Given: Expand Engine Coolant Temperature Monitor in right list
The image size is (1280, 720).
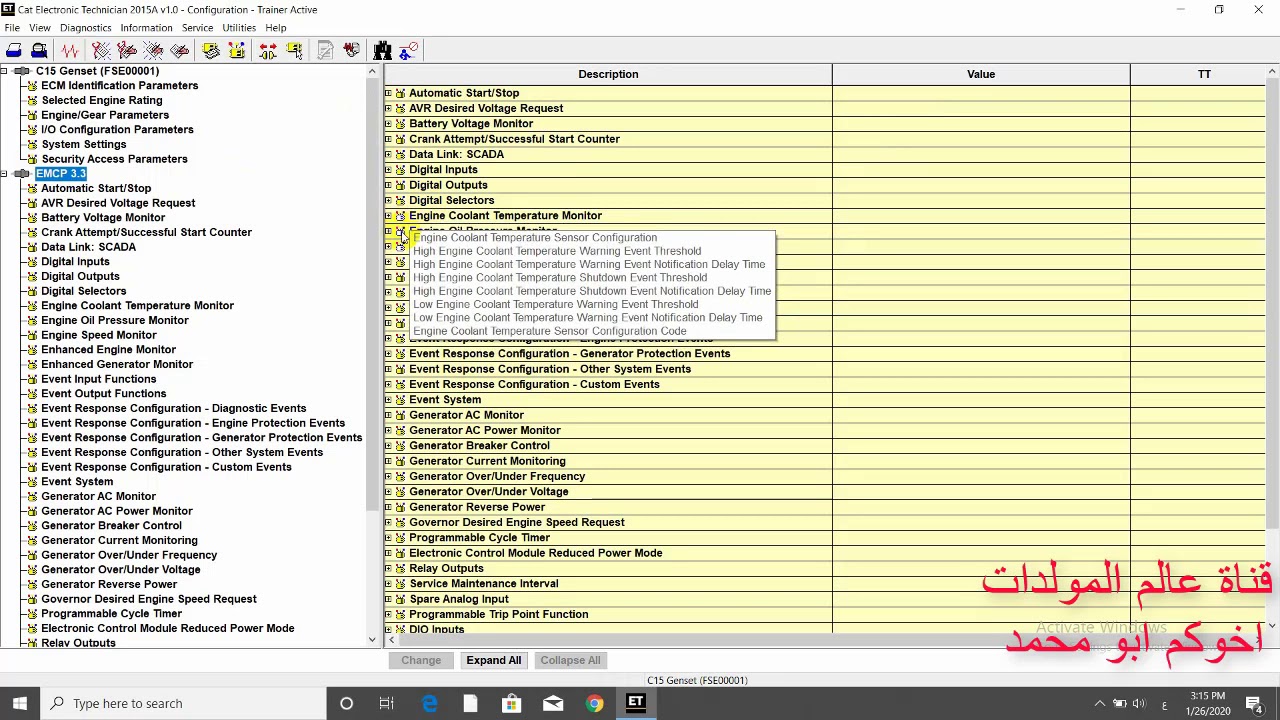Looking at the screenshot, I should pos(388,216).
